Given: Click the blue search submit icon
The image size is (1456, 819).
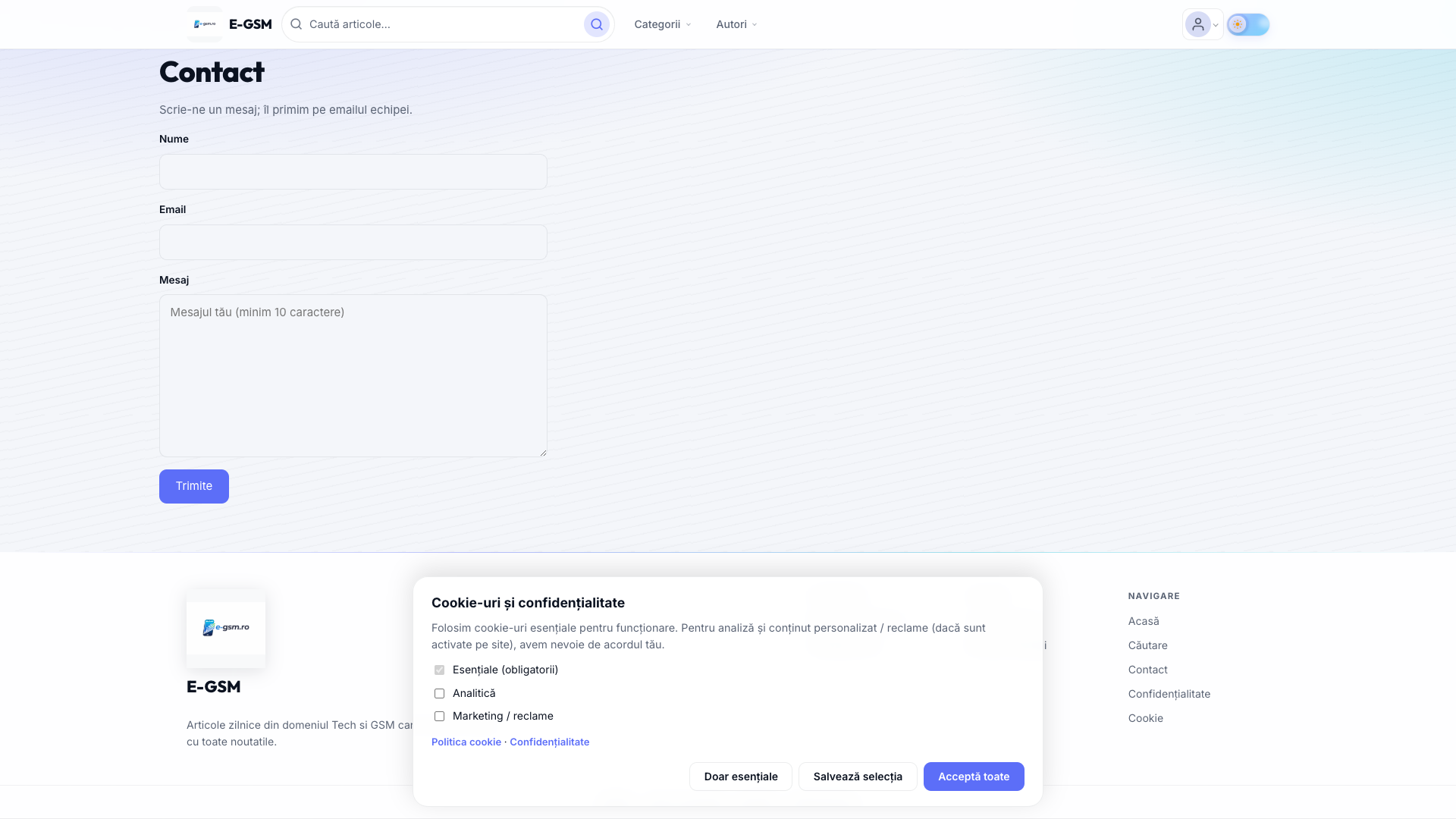Looking at the screenshot, I should pos(597,24).
